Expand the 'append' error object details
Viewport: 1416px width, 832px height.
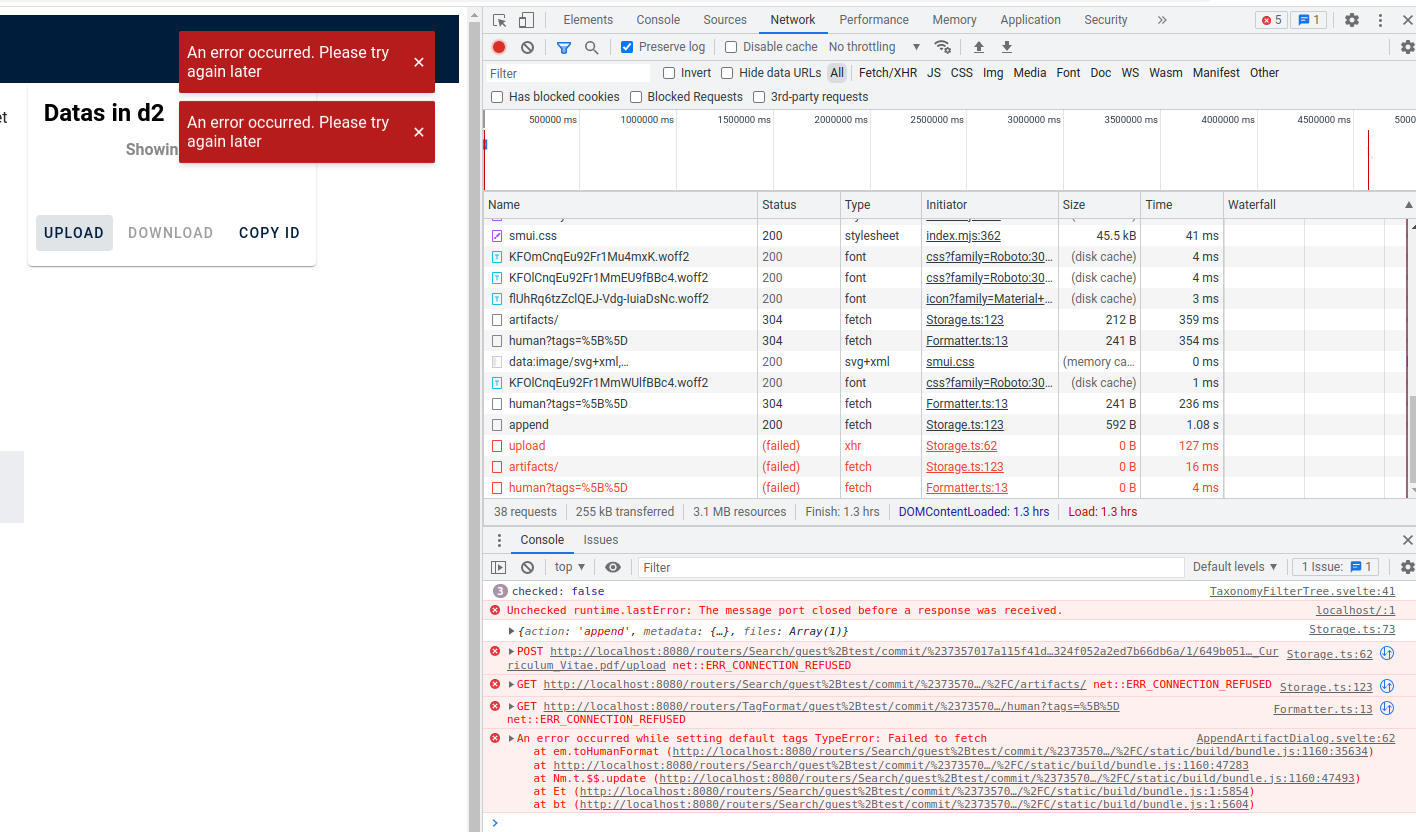(x=513, y=629)
